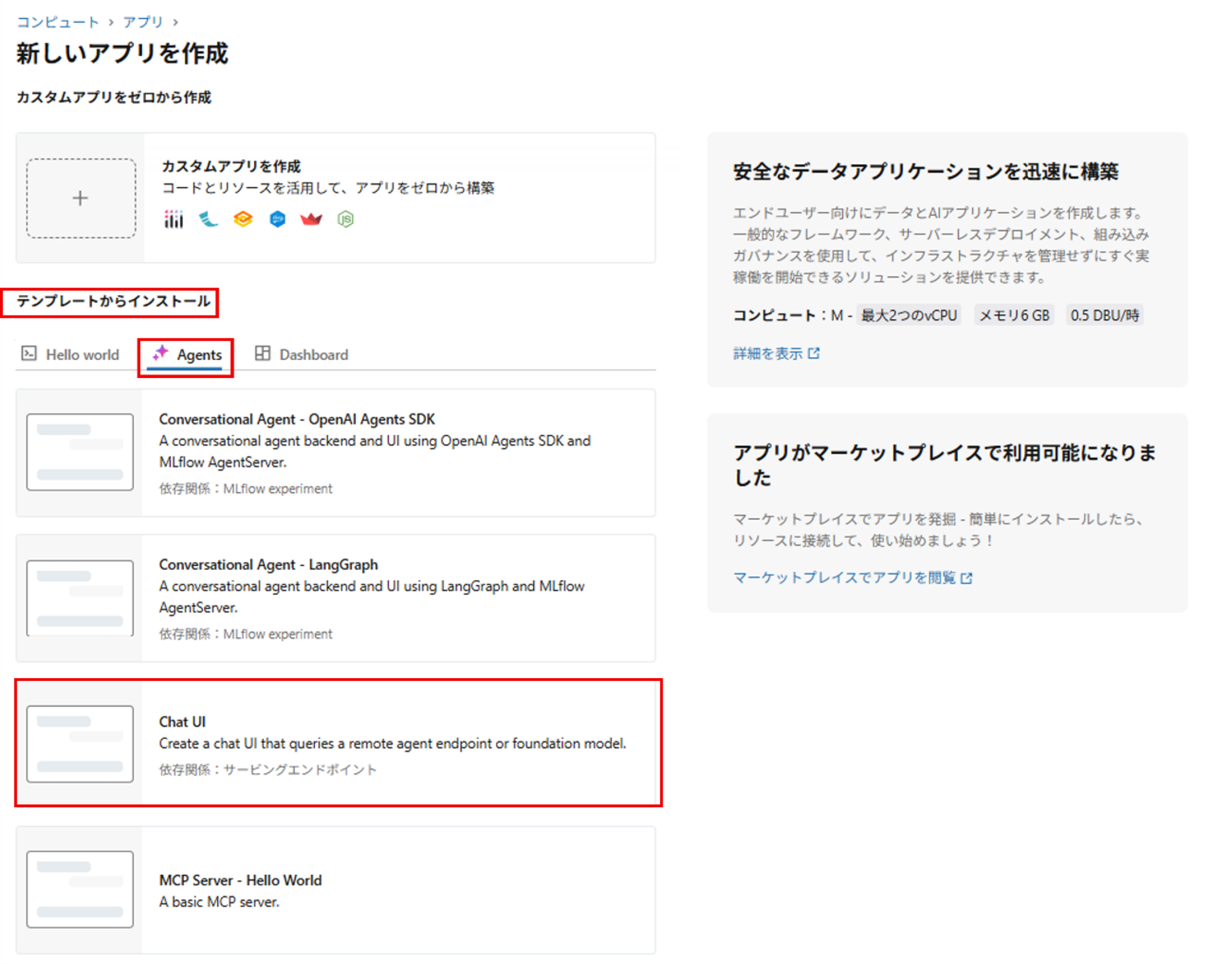The height and width of the screenshot is (964, 1232).
Task: Click the orange Gradio framework icon
Action: tap(243, 219)
